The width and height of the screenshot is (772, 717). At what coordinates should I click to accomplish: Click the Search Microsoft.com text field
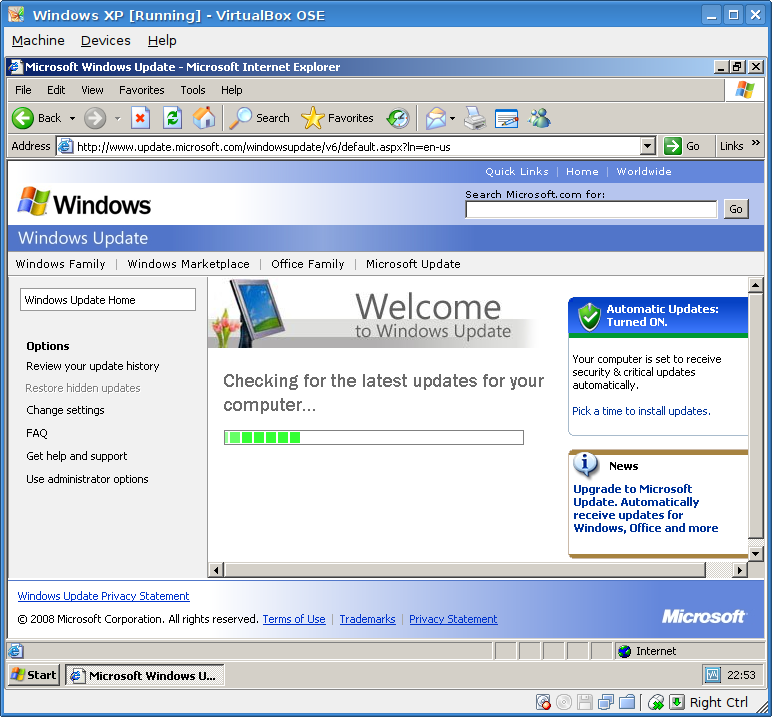[x=591, y=209]
